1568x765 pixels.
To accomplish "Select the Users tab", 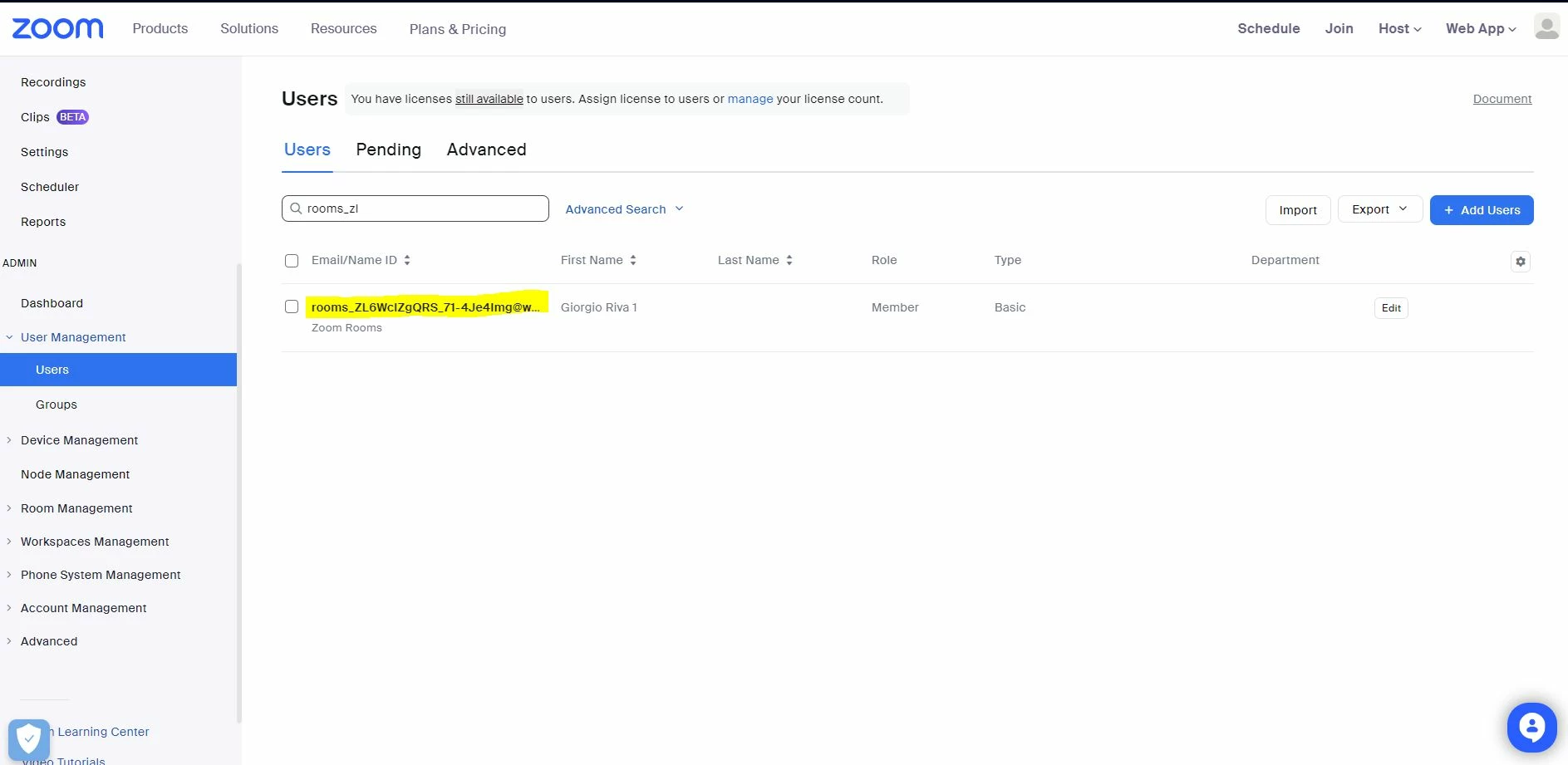I will pos(307,150).
